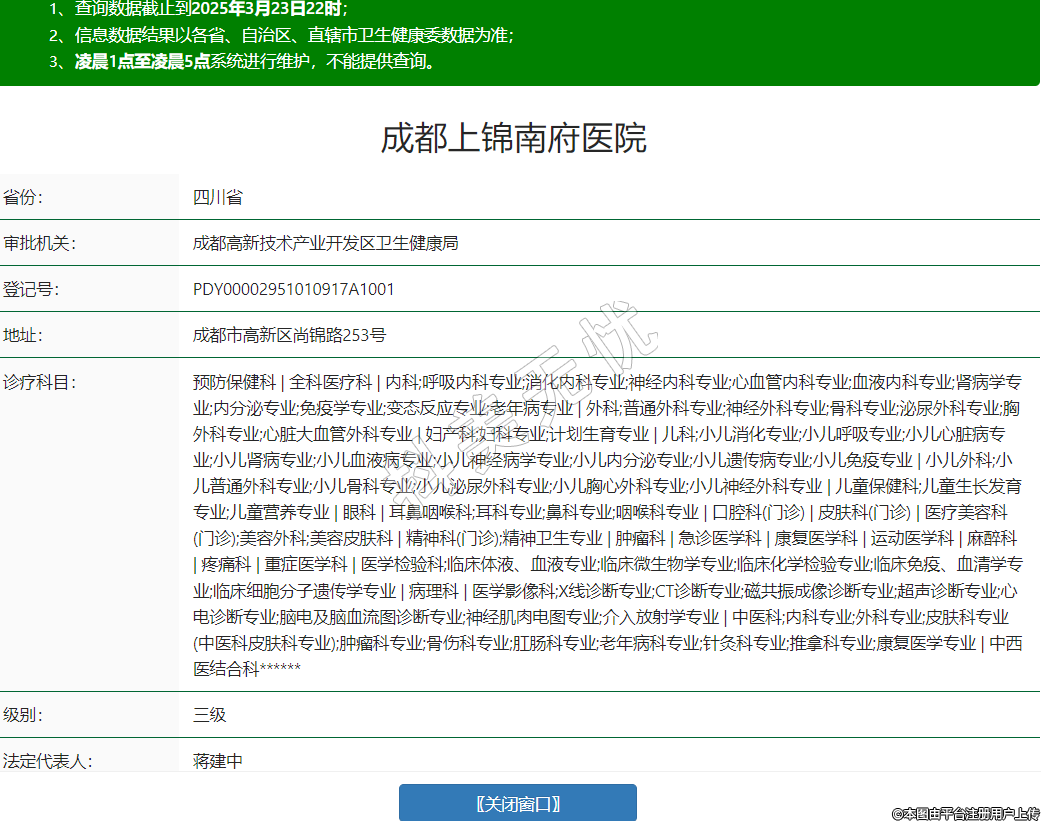Screen dimensions: 1041x821
Task: Click the 诊疗科目 row label
Action: pos(40,382)
